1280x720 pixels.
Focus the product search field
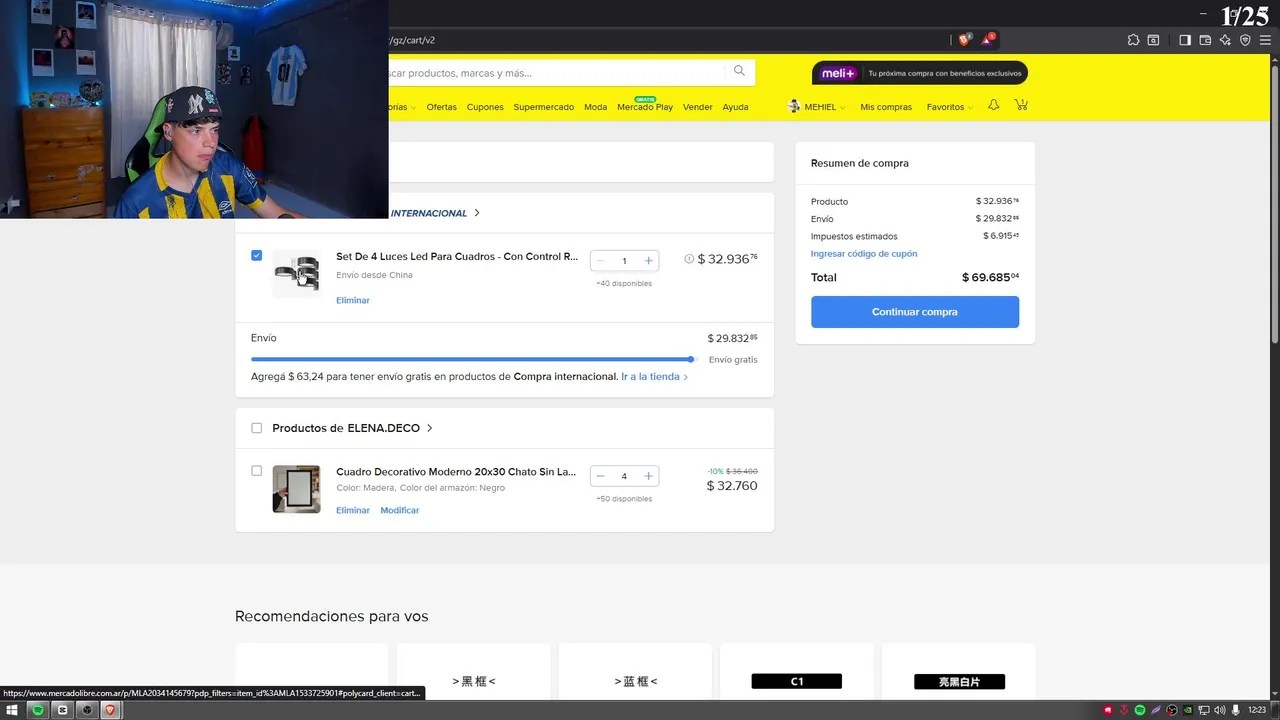pyautogui.click(x=555, y=73)
